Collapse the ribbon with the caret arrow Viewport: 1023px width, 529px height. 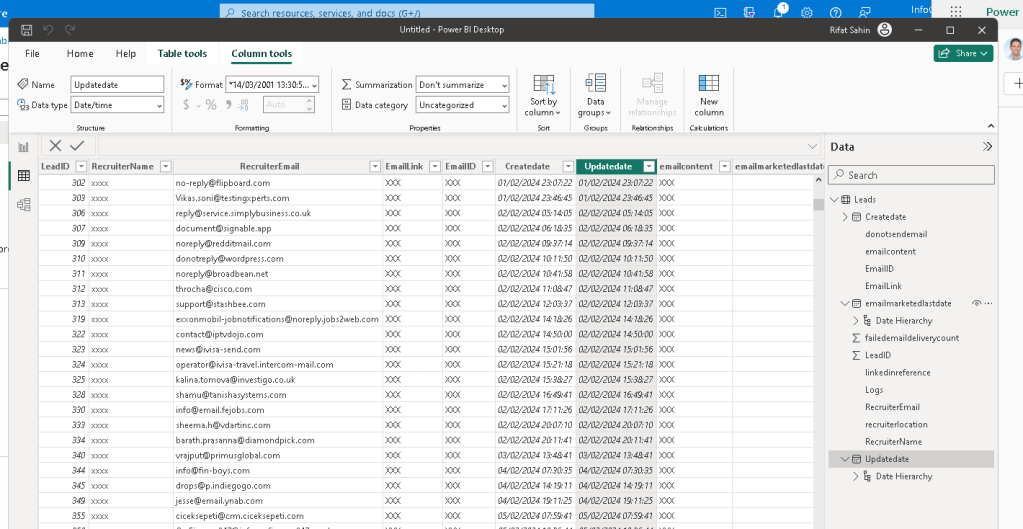[990, 127]
